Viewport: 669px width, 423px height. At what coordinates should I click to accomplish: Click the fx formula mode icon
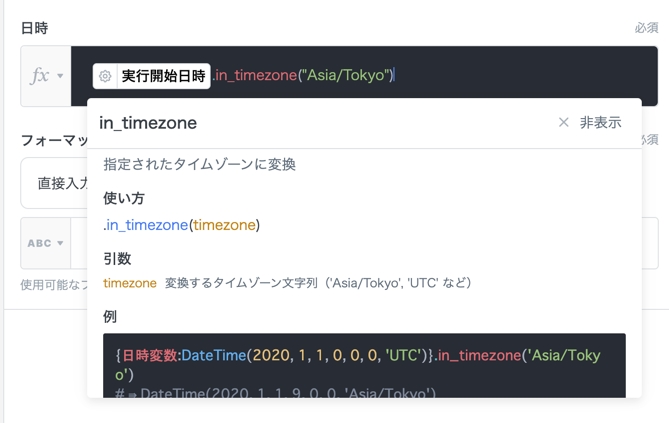(38, 76)
